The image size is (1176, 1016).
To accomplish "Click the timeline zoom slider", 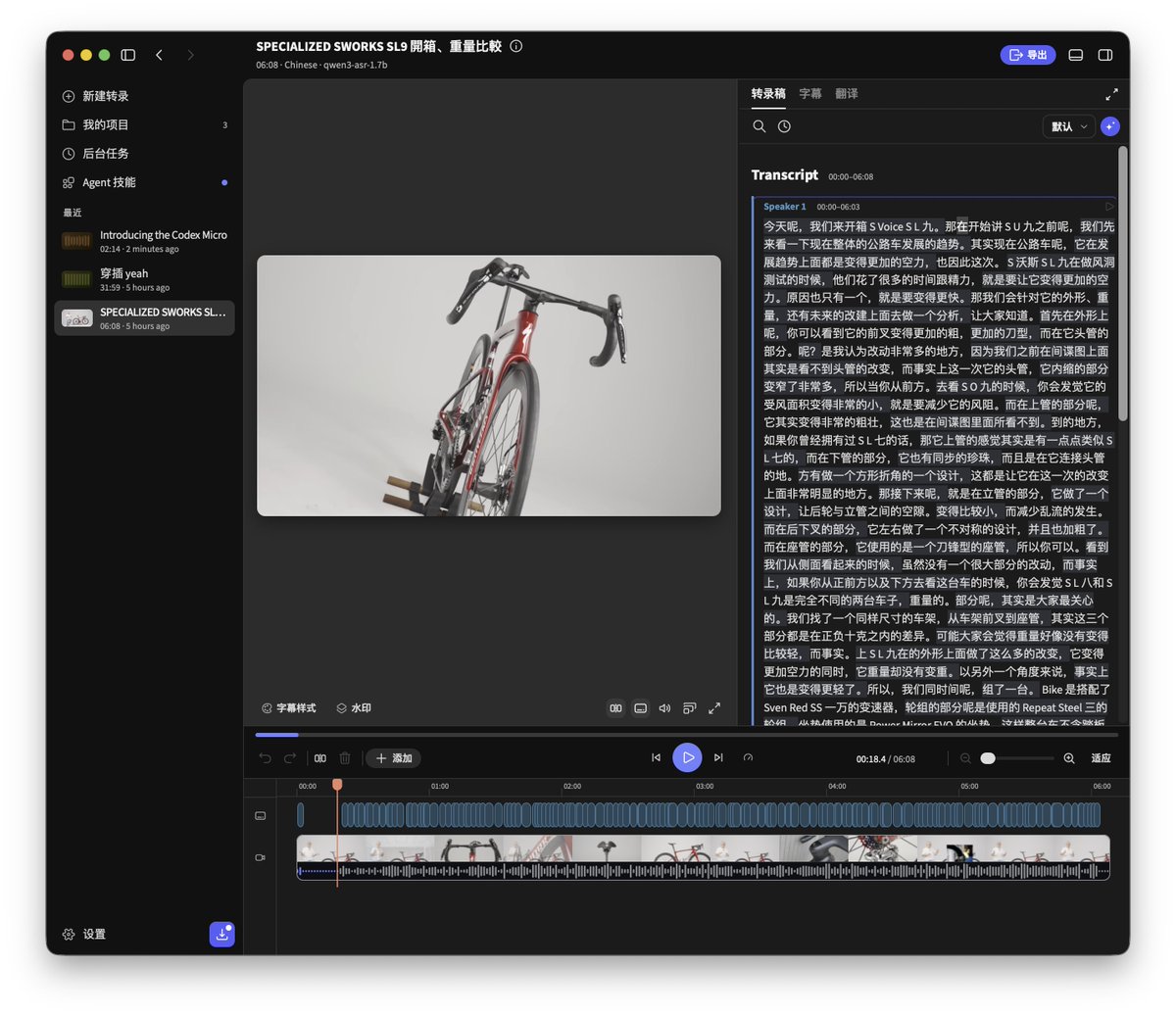I will pos(1017,758).
